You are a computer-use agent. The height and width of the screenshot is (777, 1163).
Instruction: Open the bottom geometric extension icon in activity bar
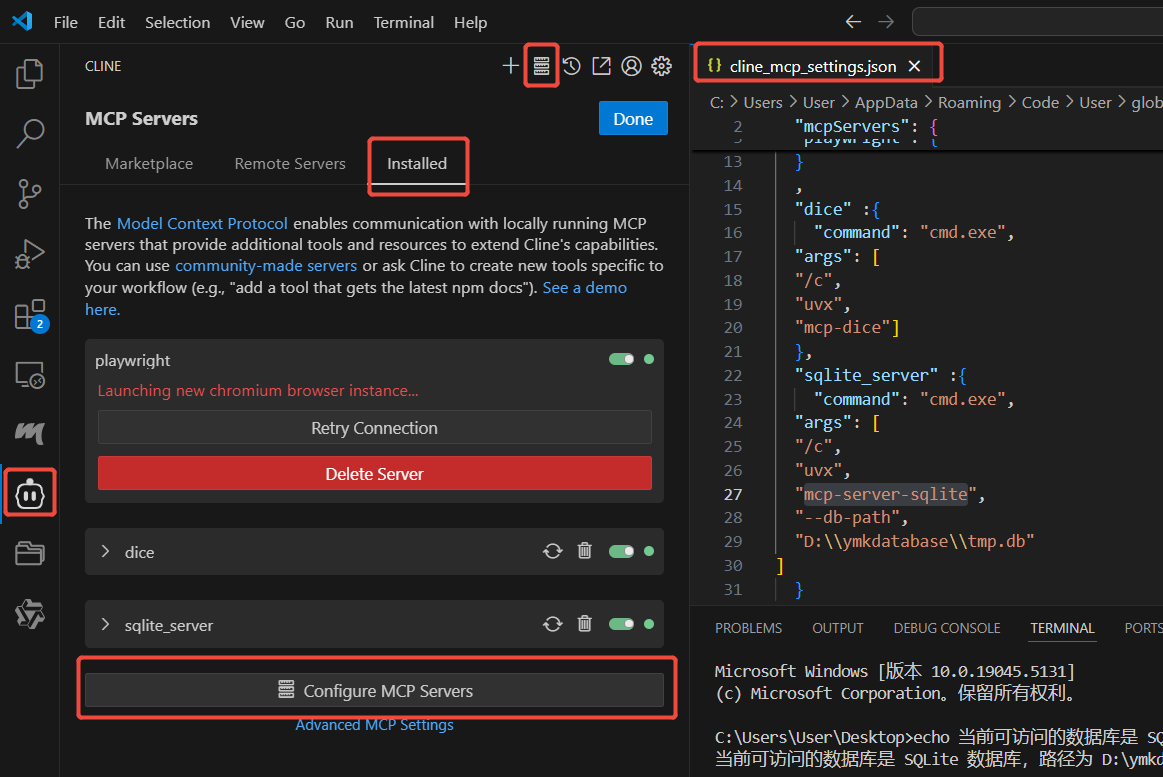coord(30,614)
